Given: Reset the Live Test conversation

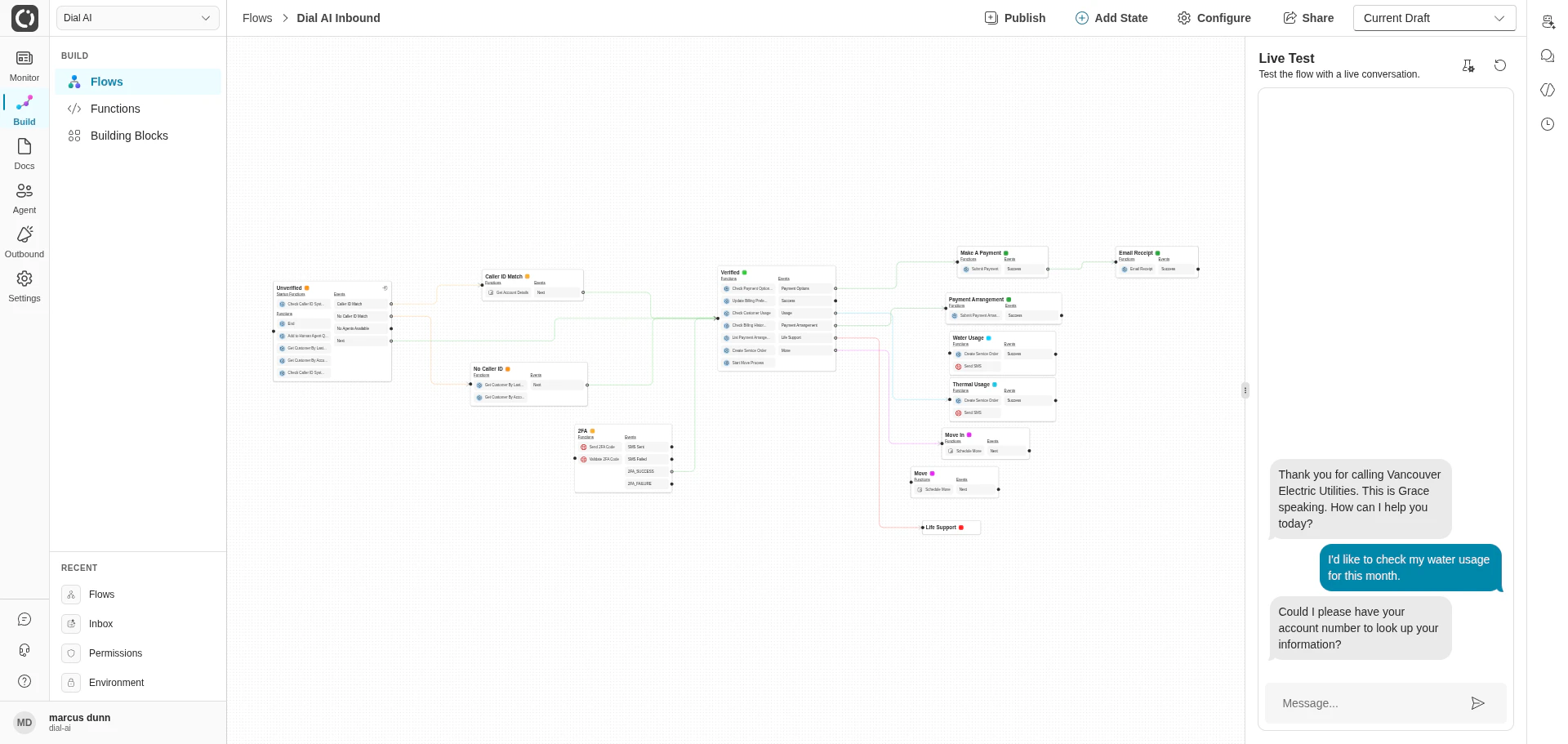Looking at the screenshot, I should 1500,65.
